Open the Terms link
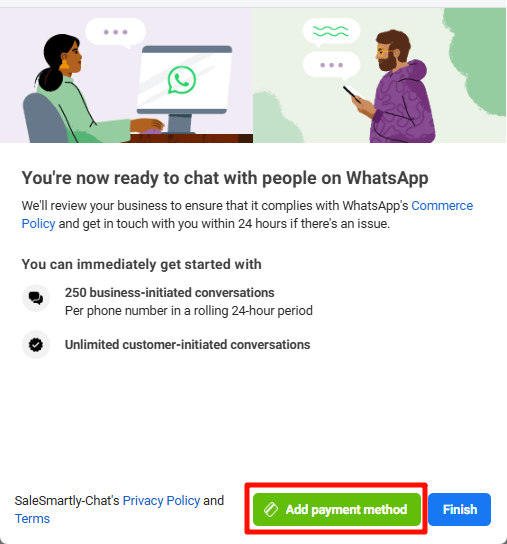Screen dimensions: 507x544 coord(32,518)
